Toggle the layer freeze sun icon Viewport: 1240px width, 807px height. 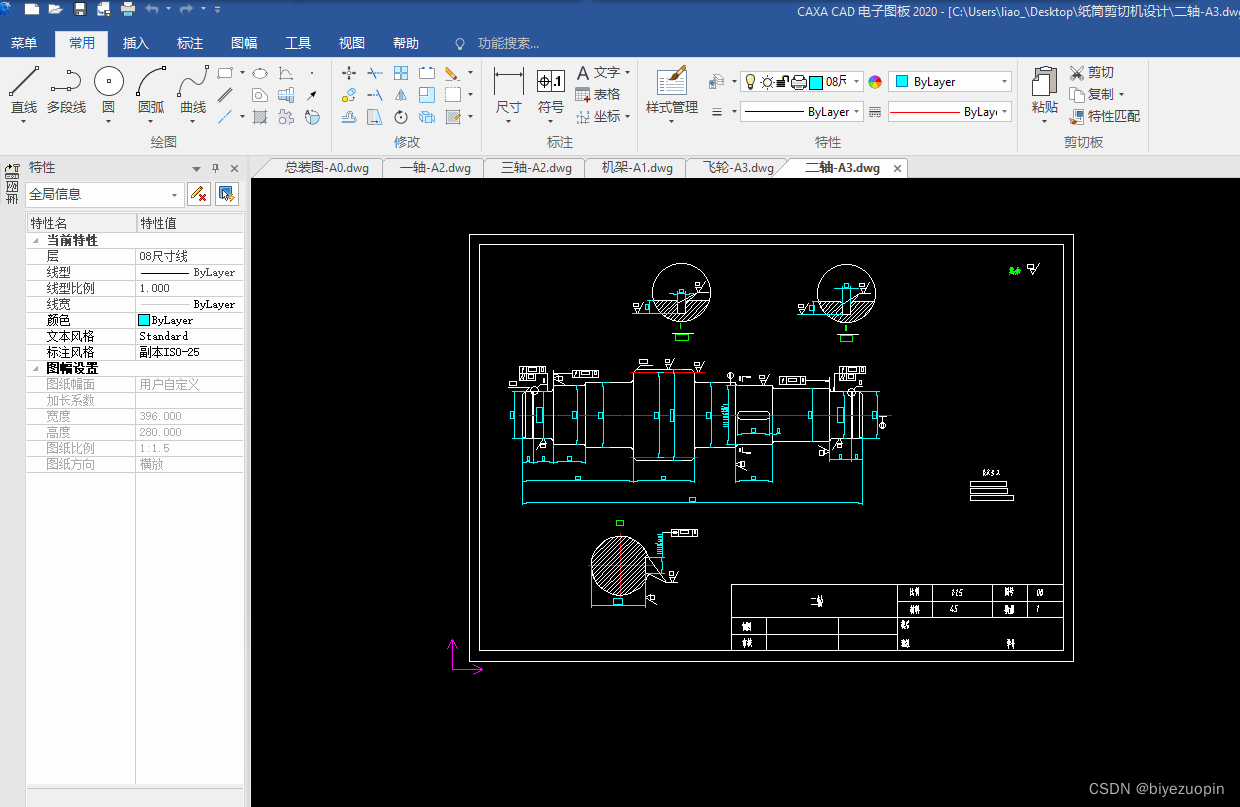point(767,82)
